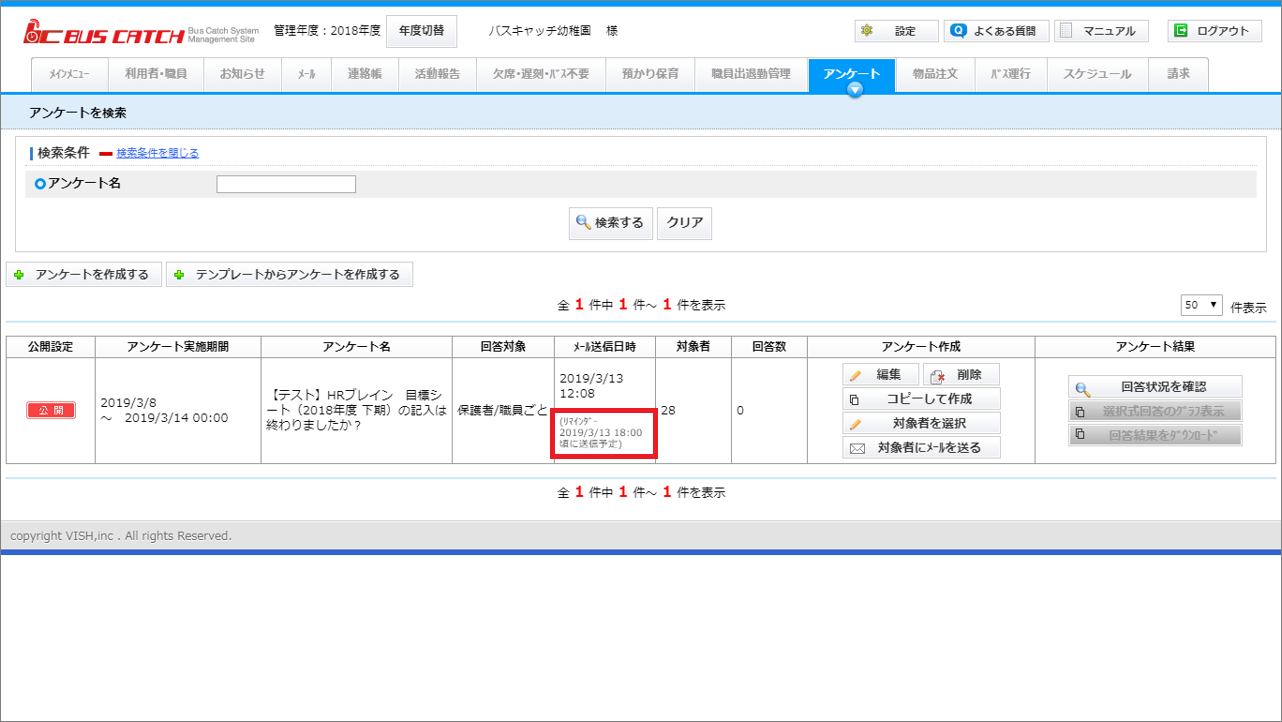Switch to バス運行 tab
Image resolution: width=1282 pixels, height=722 pixels.
[x=1011, y=74]
